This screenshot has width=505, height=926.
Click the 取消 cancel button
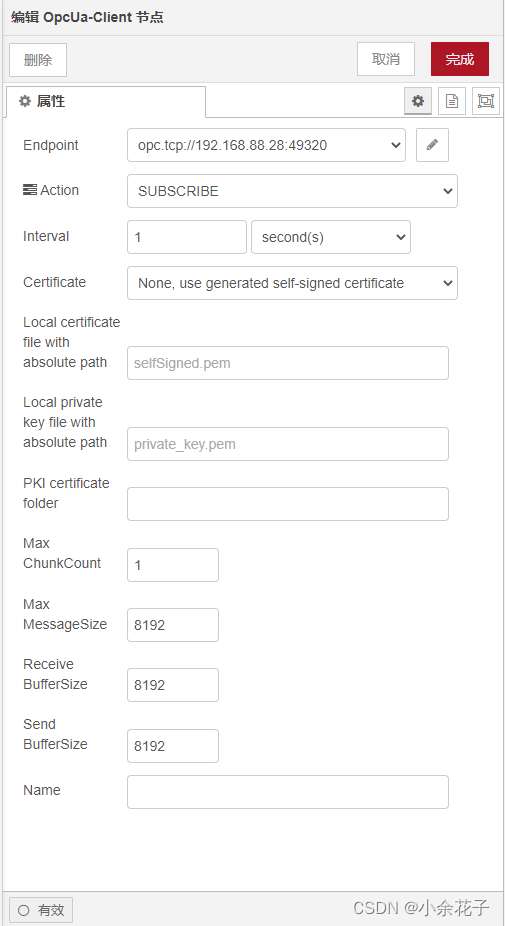(386, 59)
